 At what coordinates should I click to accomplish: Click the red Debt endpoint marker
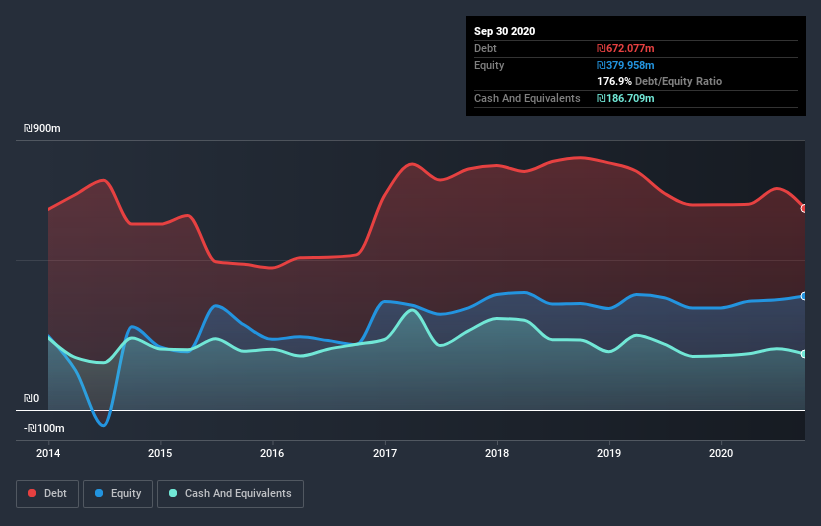(x=804, y=208)
